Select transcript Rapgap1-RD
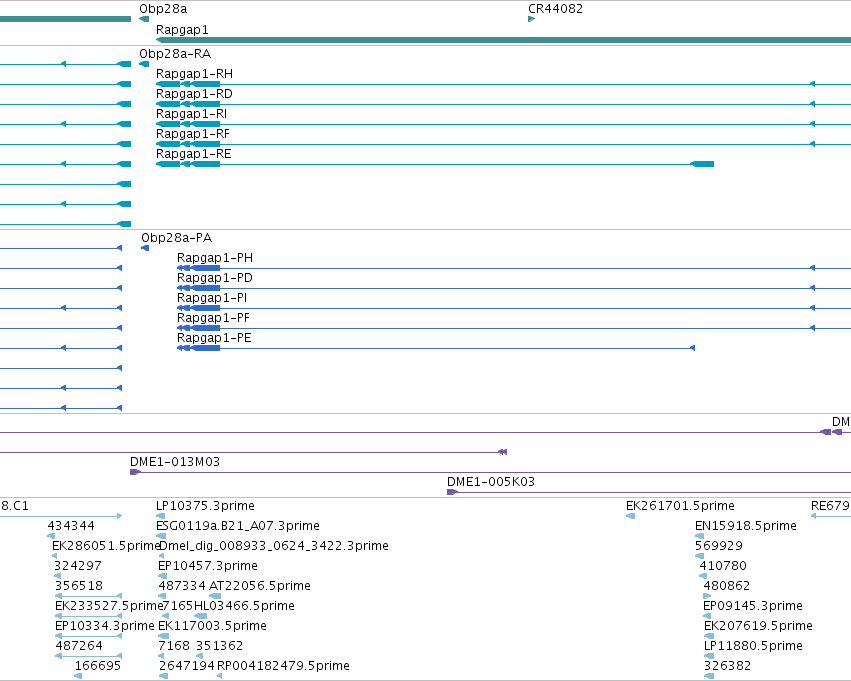 pyautogui.click(x=194, y=94)
